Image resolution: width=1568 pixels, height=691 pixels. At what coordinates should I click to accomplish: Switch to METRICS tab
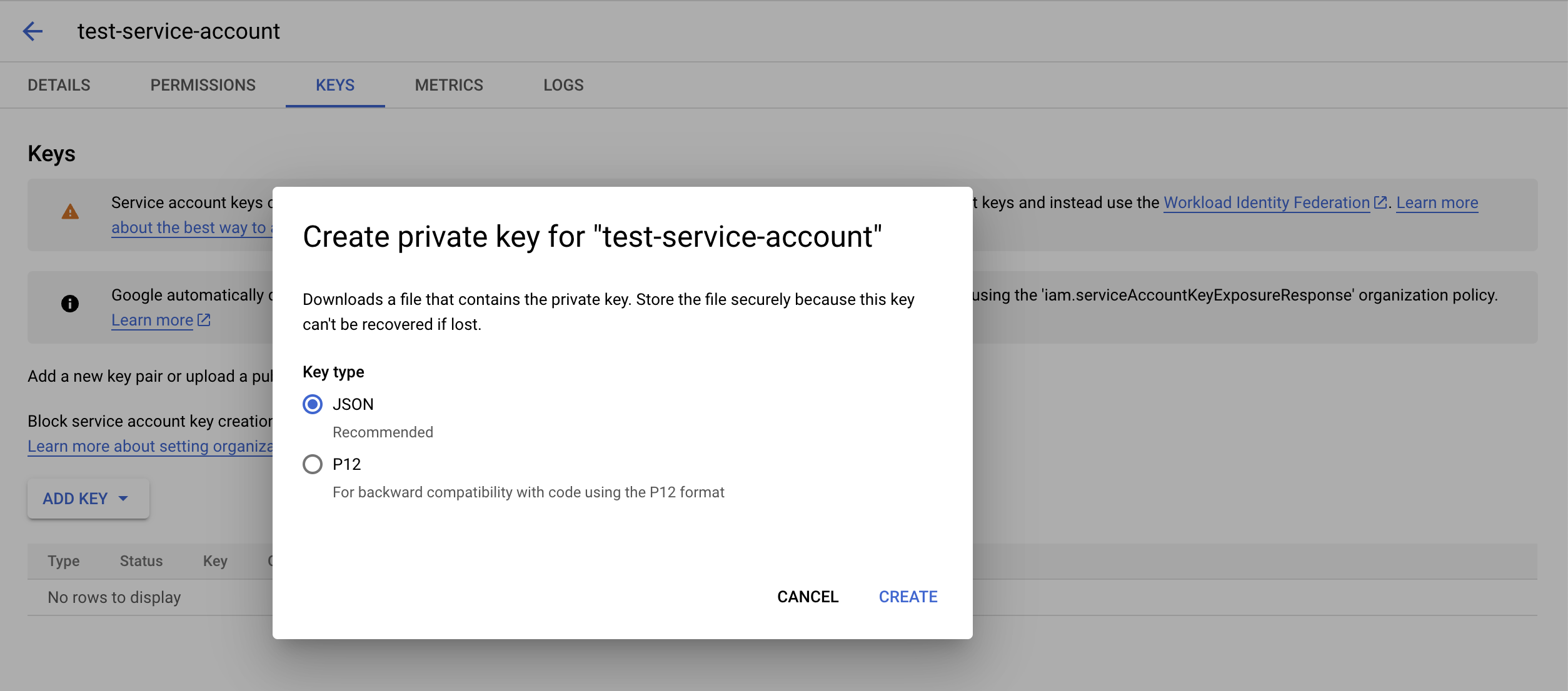click(x=449, y=85)
